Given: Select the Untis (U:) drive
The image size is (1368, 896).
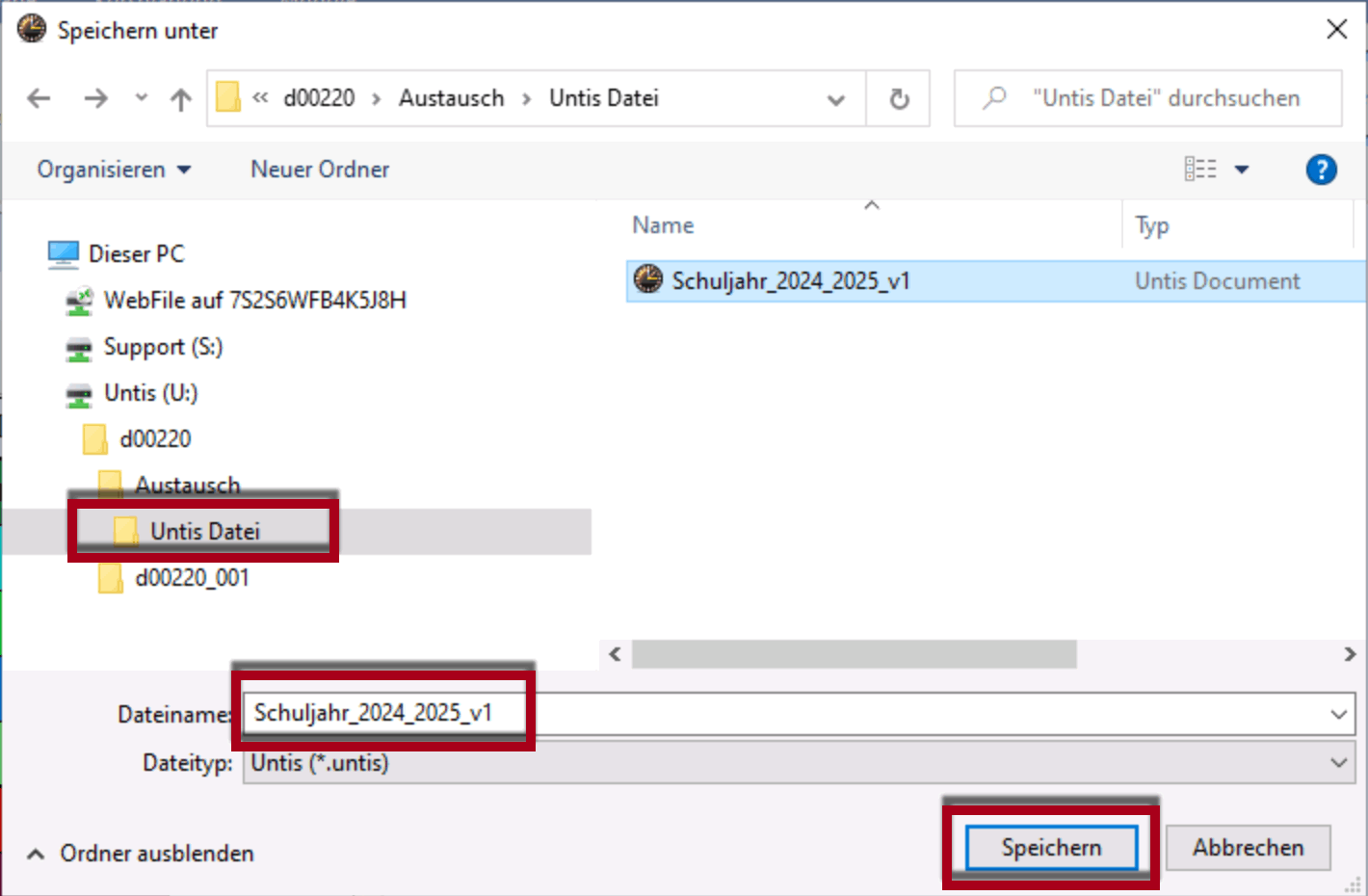Looking at the screenshot, I should tap(150, 393).
